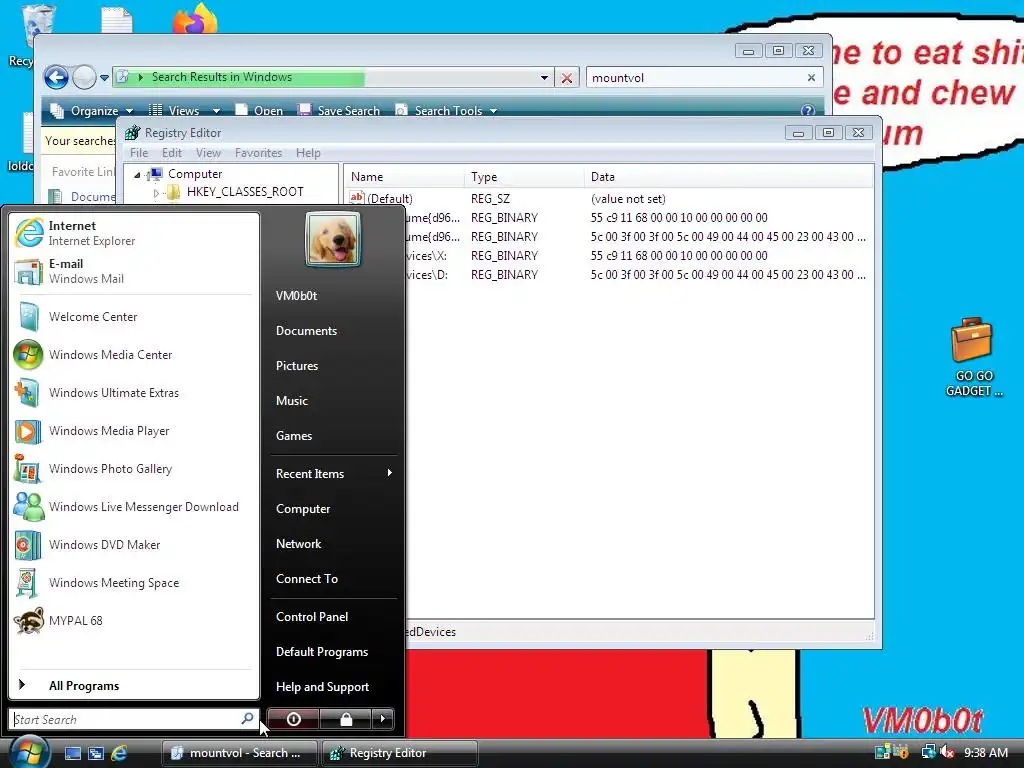This screenshot has height=768, width=1024.
Task: Open GO GO GADGET desktop icon
Action: point(973,357)
